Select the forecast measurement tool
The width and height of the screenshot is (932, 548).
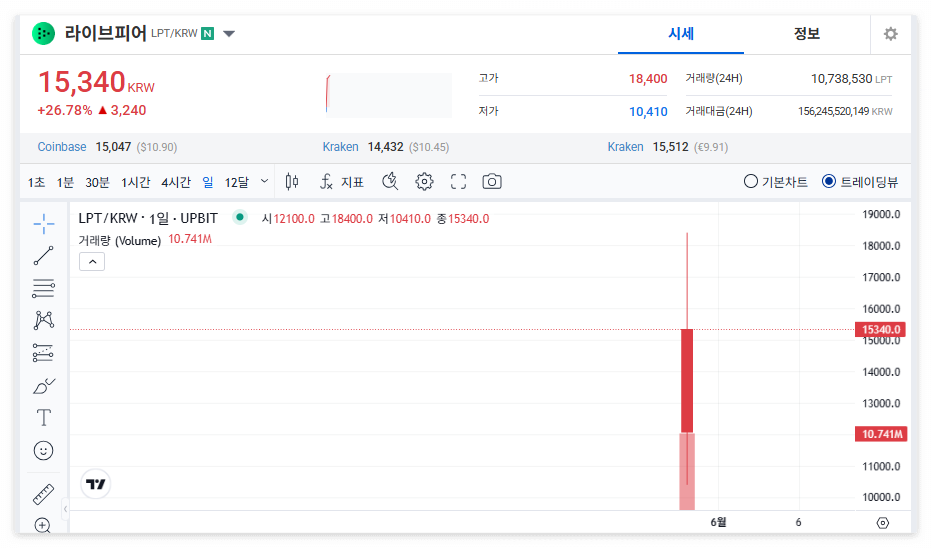(x=43, y=353)
